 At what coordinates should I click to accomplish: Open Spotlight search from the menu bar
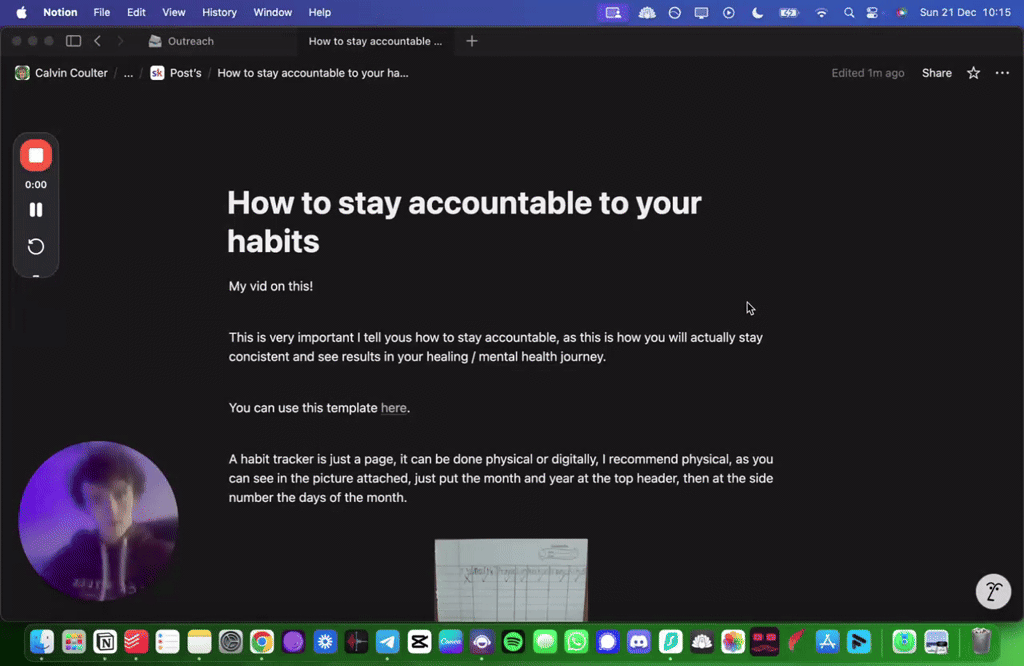(849, 13)
